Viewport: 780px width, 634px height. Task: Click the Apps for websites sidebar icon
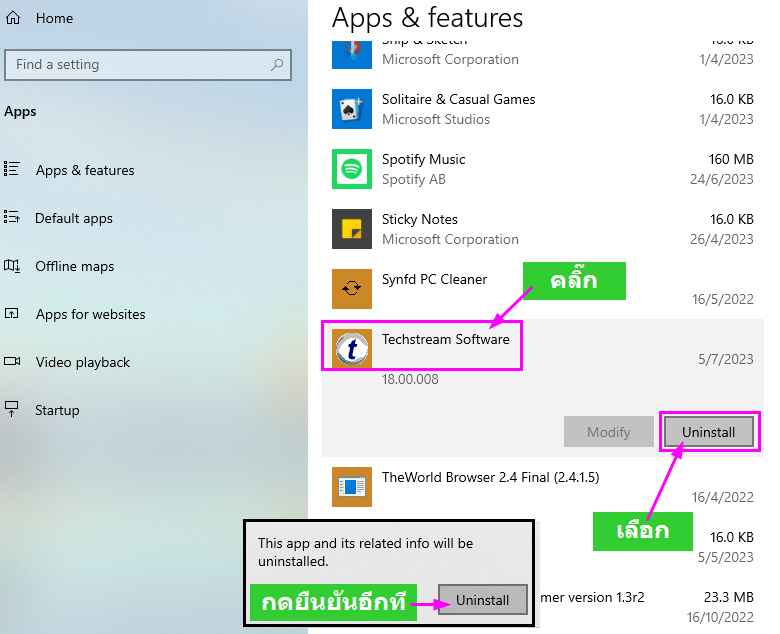11,313
